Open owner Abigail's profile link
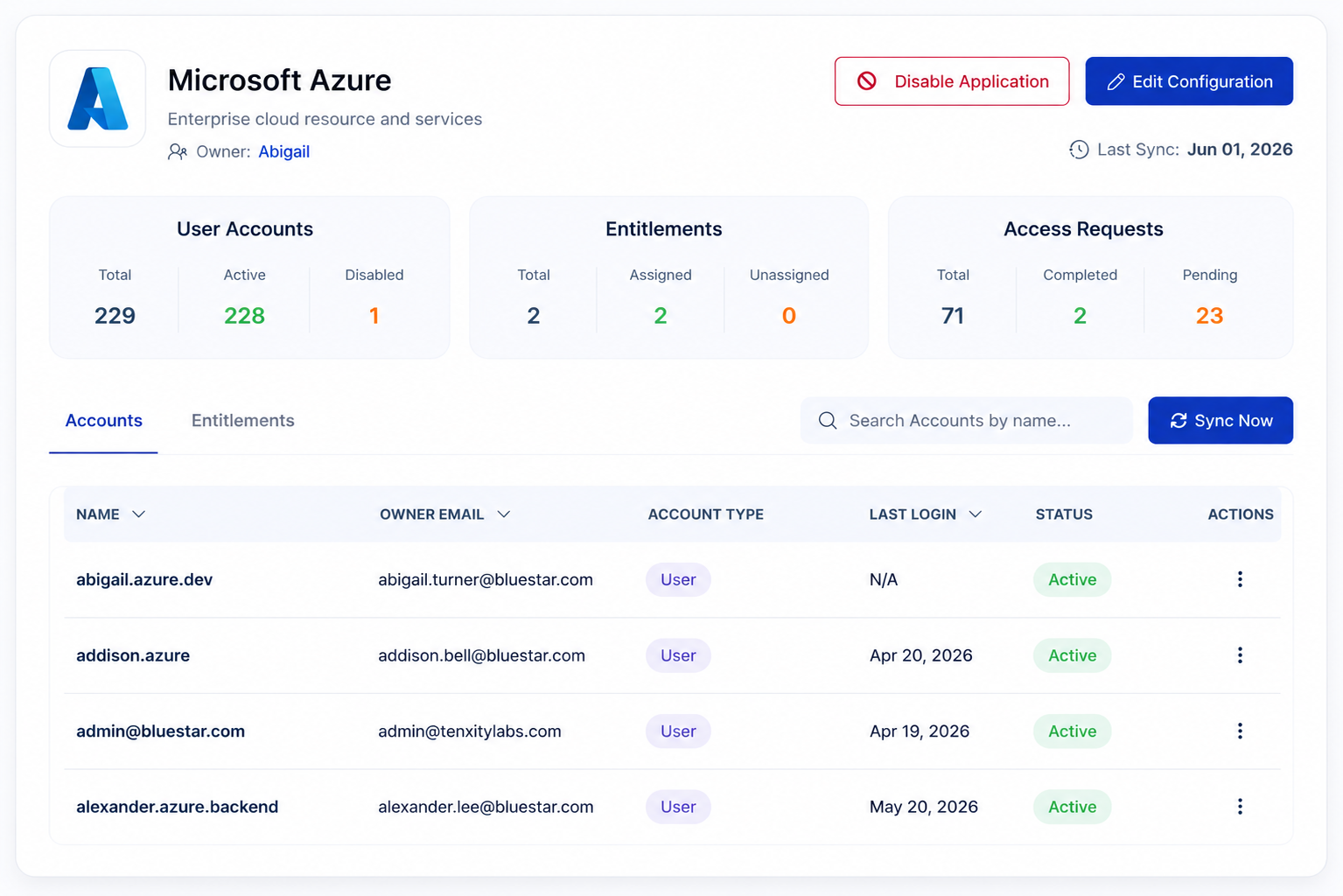The height and width of the screenshot is (896, 1343). coord(284,151)
